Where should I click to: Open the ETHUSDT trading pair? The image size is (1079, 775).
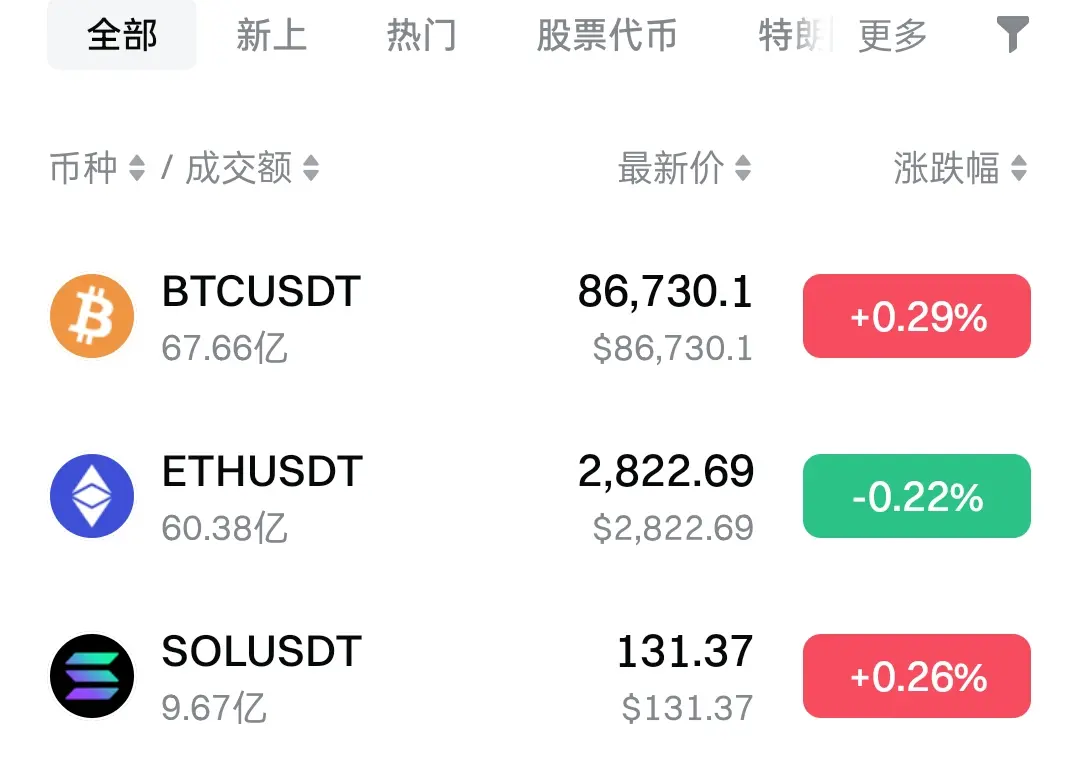(x=262, y=471)
